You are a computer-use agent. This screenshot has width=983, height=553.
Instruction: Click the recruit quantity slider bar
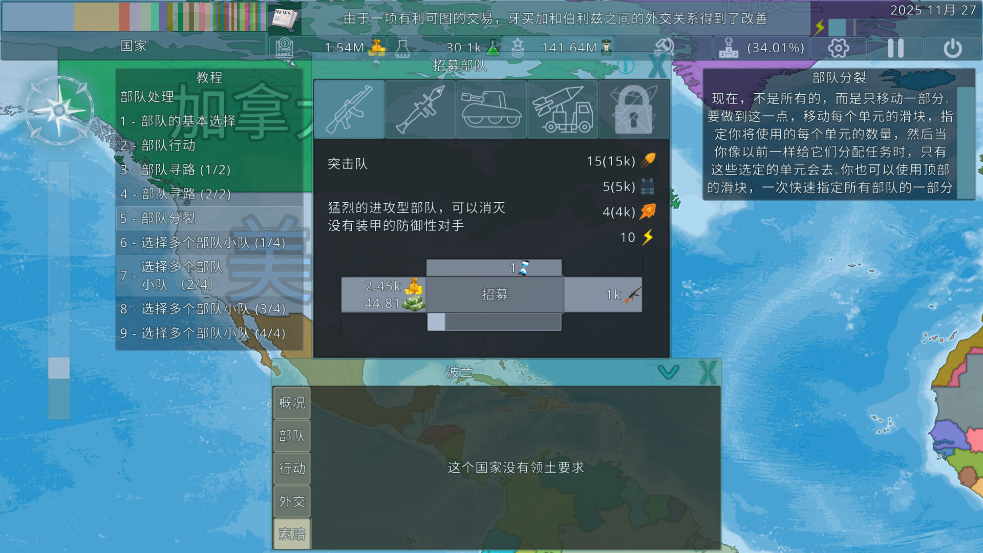click(x=494, y=322)
